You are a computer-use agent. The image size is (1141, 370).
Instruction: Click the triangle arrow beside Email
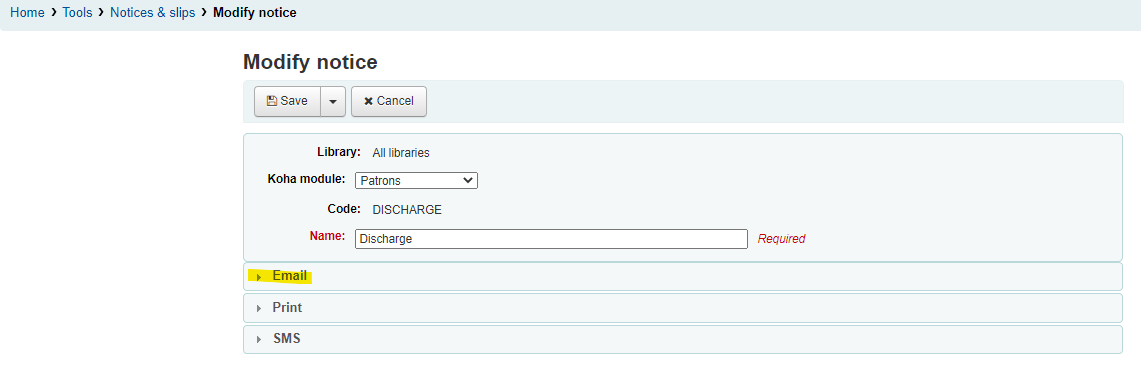tap(258, 277)
